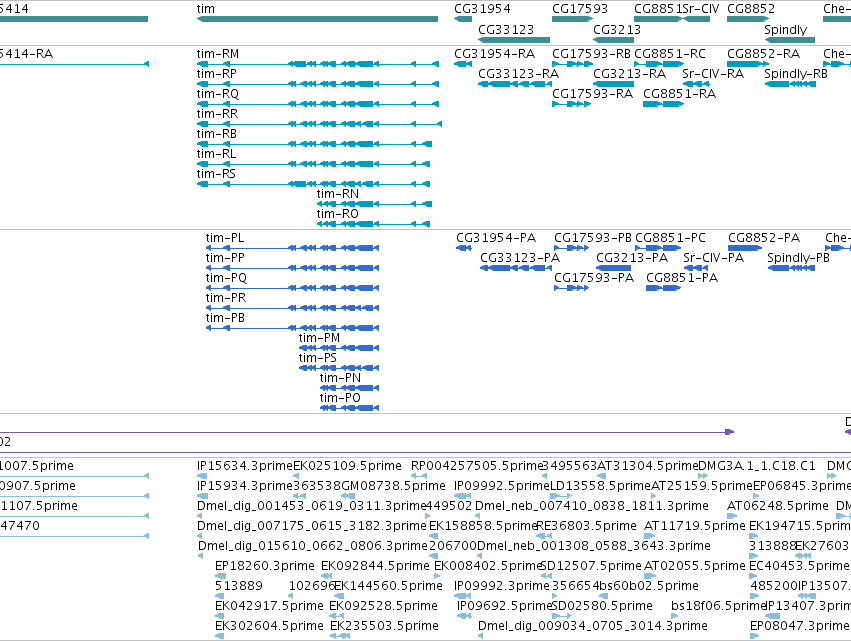Select the tim-RO transcript label
Image resolution: width=851 pixels, height=641 pixels.
pos(338,214)
